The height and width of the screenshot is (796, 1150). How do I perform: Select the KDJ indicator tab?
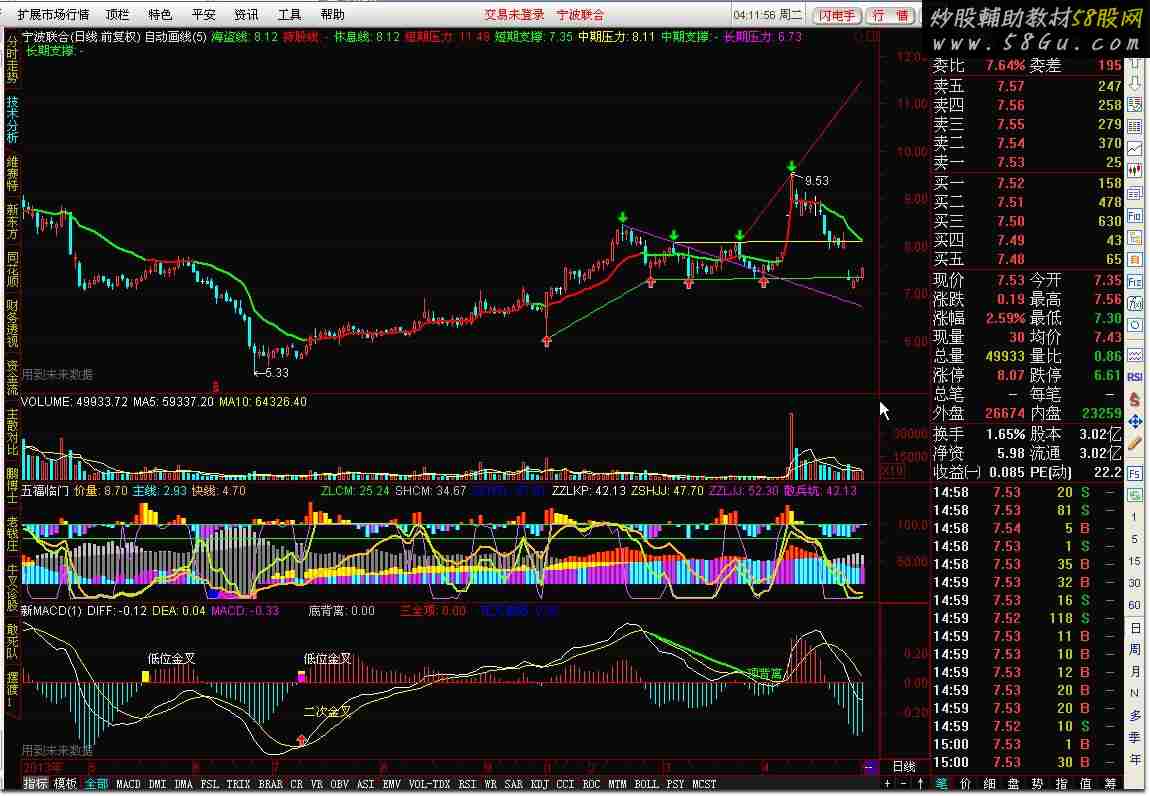pyautogui.click(x=539, y=784)
